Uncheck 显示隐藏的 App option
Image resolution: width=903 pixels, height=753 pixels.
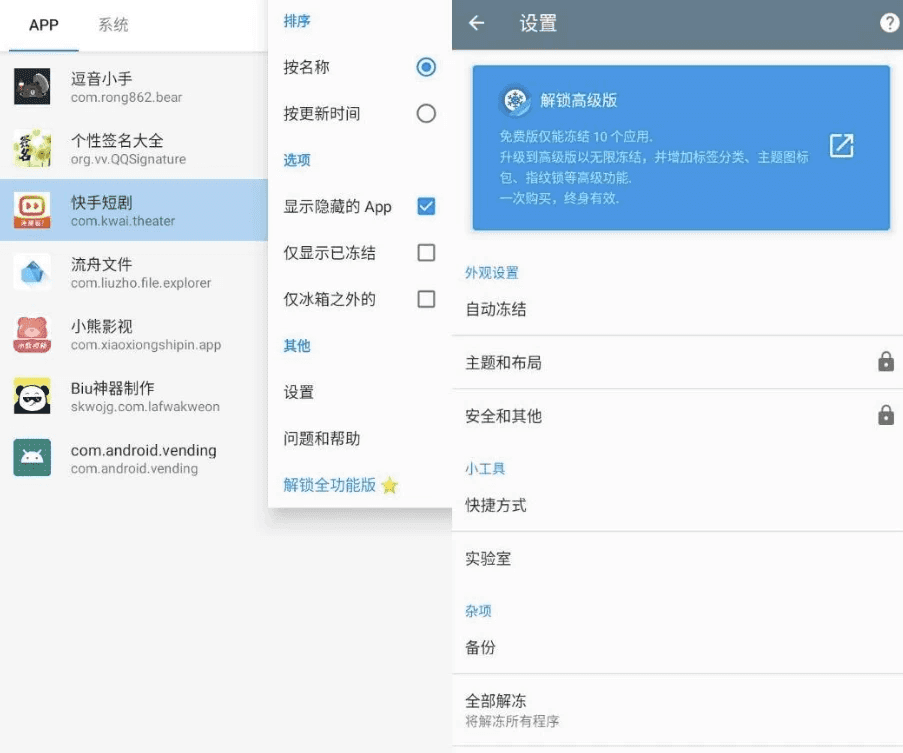[427, 207]
